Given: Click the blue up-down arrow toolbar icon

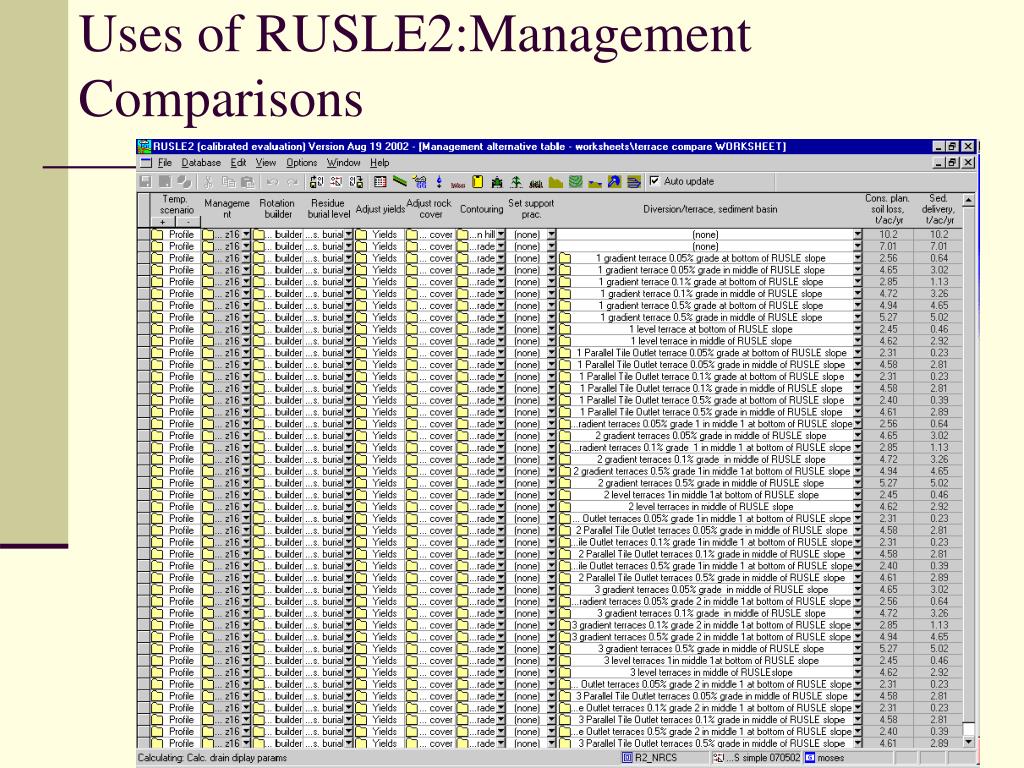Looking at the screenshot, I should point(439,182).
